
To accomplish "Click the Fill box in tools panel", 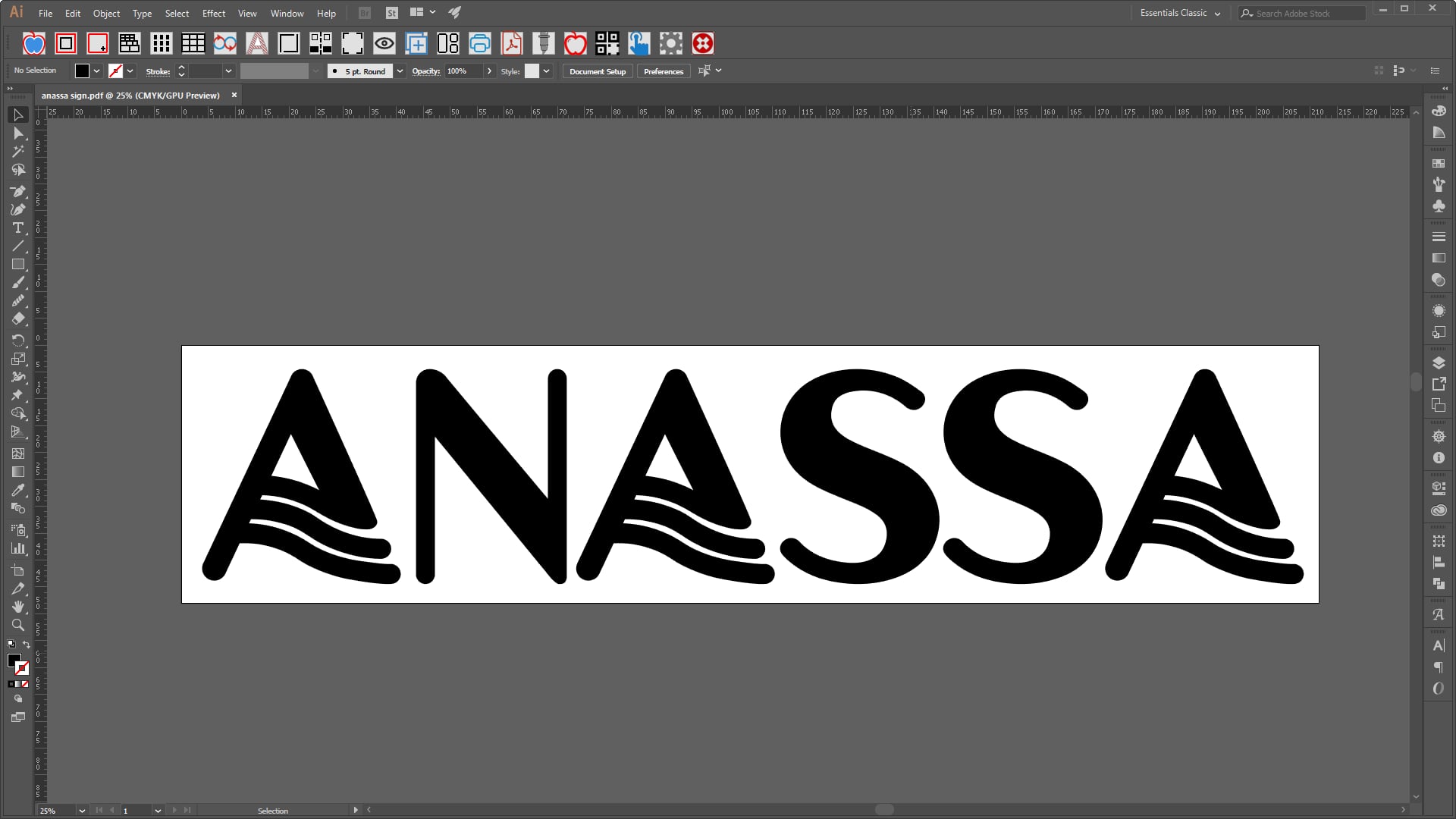I will tap(14, 661).
